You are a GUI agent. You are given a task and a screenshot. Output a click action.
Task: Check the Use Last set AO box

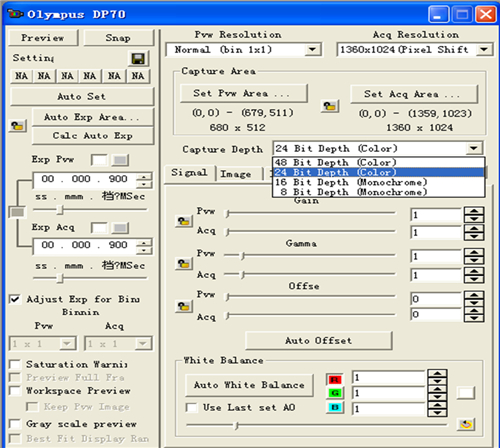coord(192,407)
